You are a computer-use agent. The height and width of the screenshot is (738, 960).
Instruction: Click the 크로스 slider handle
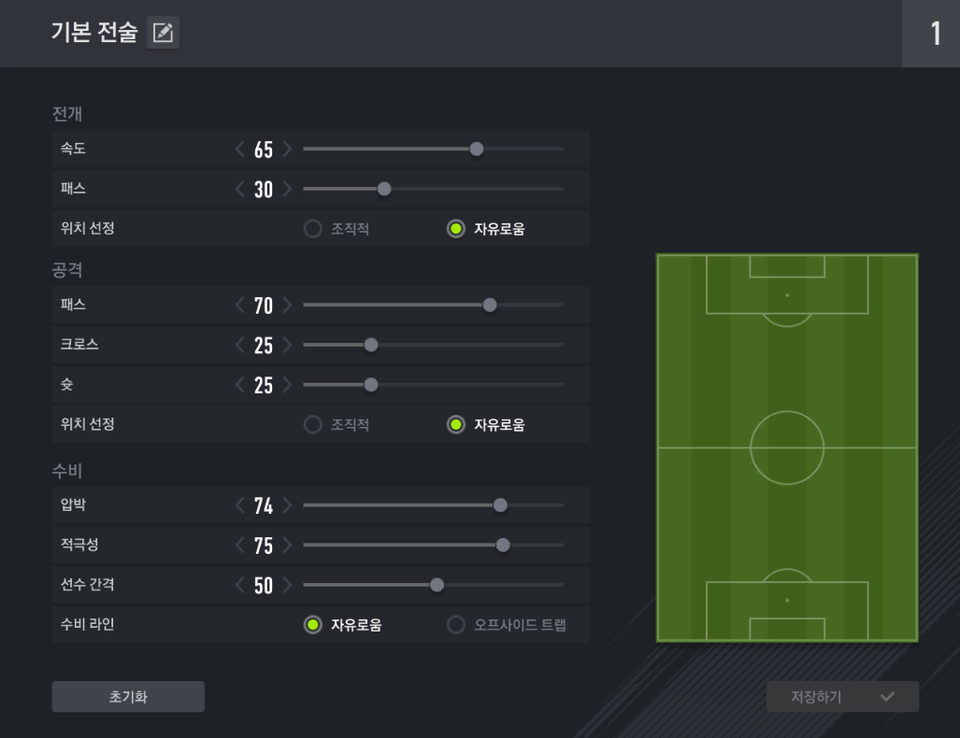(371, 345)
